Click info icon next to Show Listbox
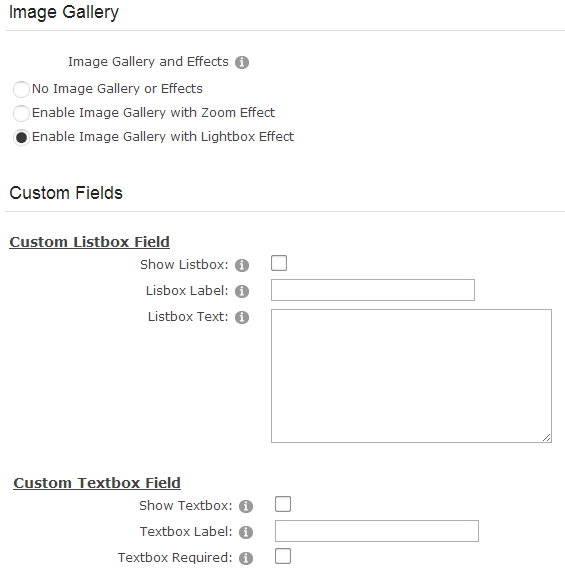 click(242, 265)
